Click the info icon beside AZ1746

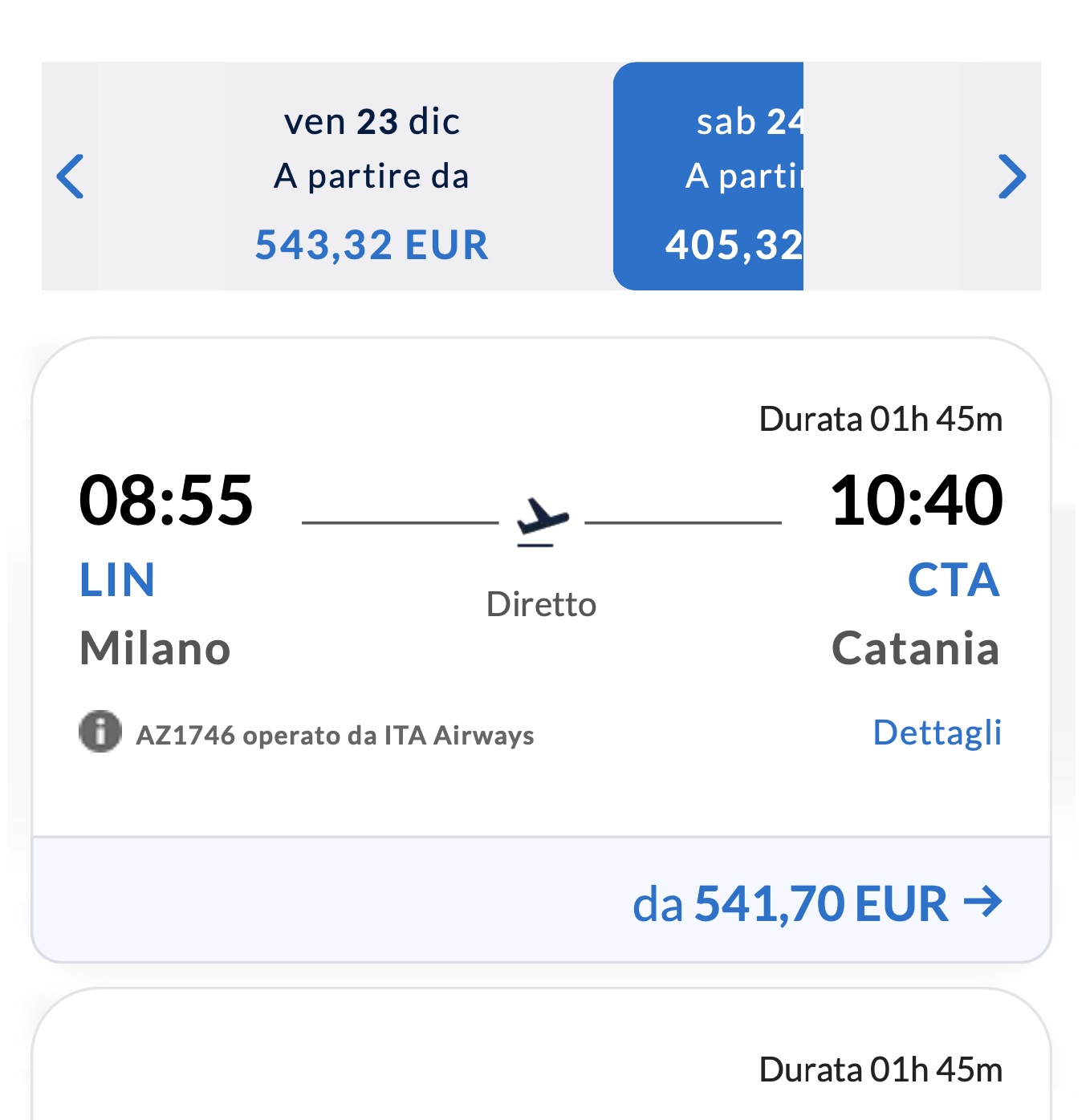point(100,732)
